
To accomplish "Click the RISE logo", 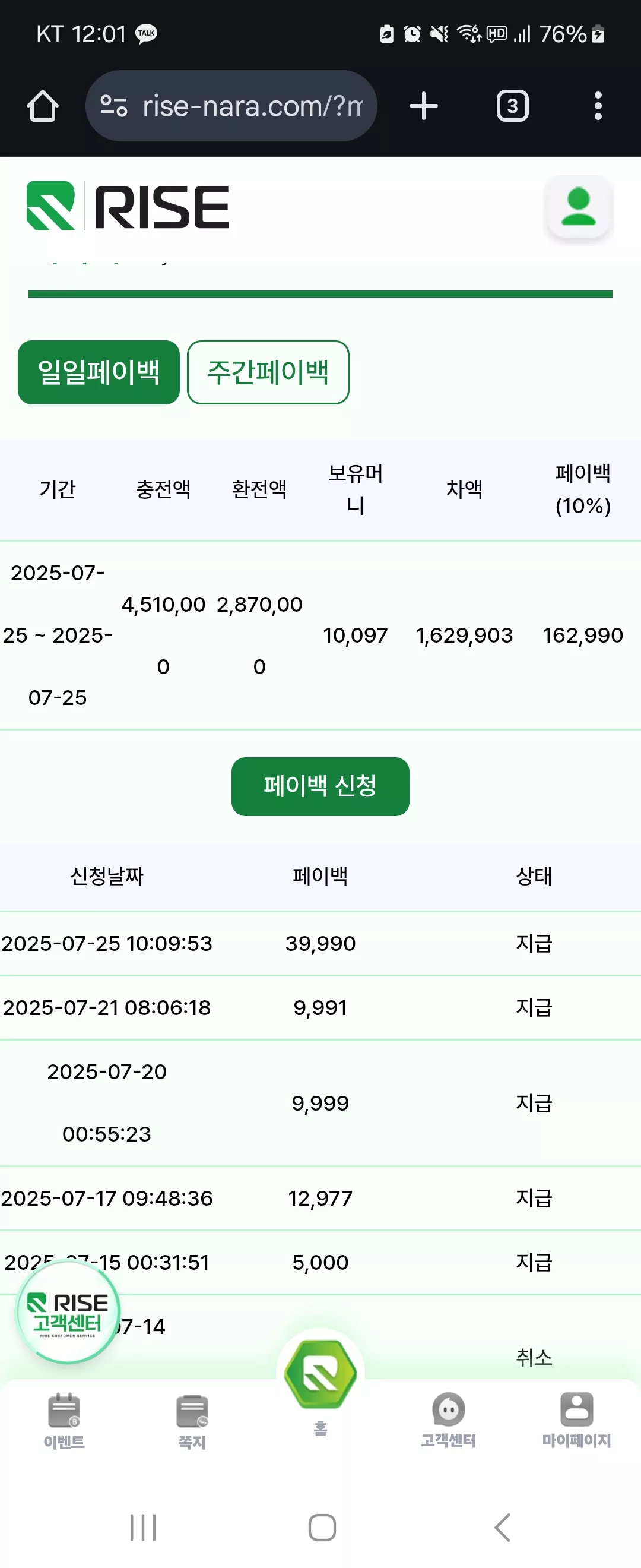I will [x=128, y=206].
